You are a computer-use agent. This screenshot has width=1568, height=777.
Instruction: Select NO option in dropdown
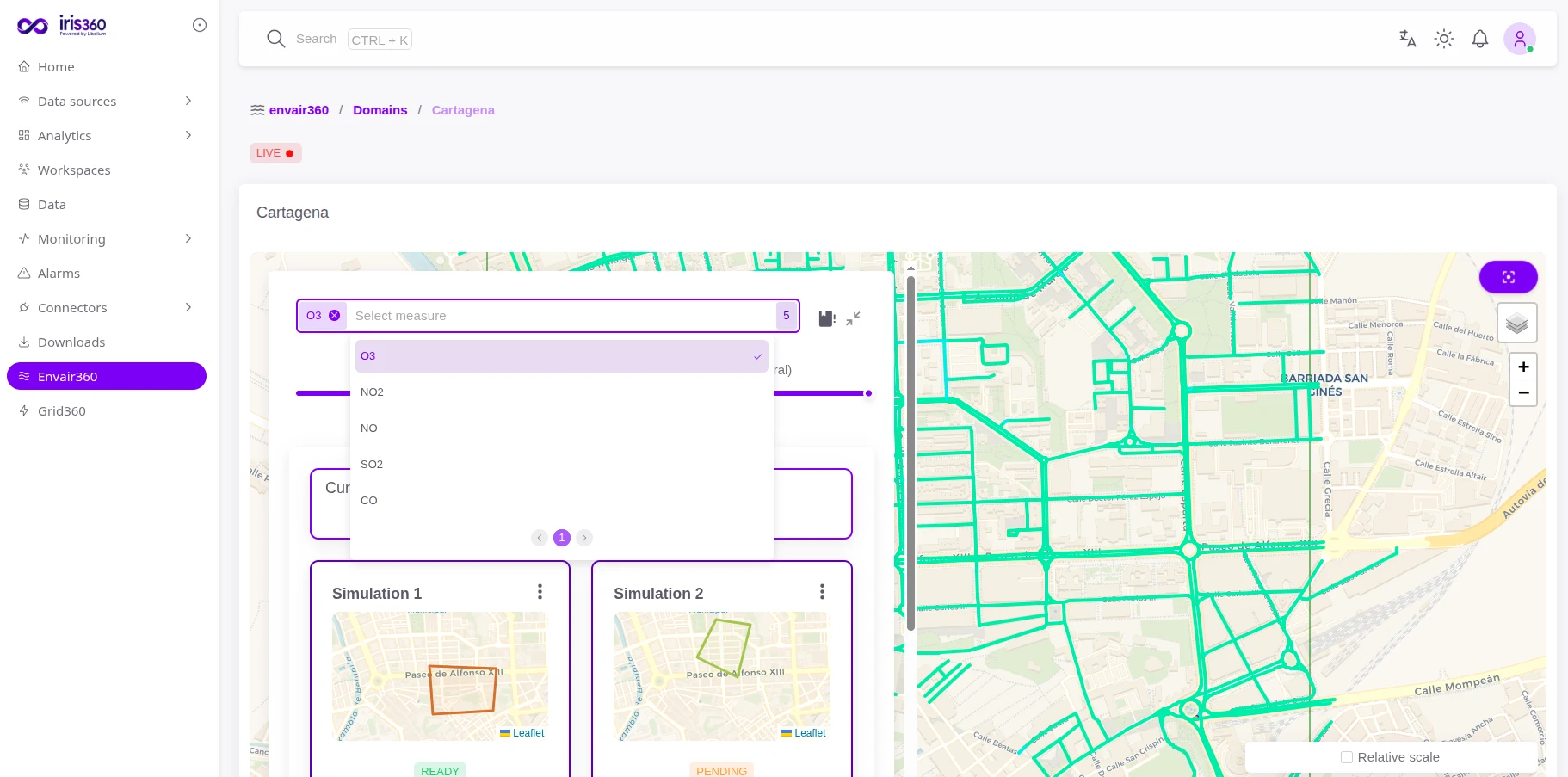[561, 429]
